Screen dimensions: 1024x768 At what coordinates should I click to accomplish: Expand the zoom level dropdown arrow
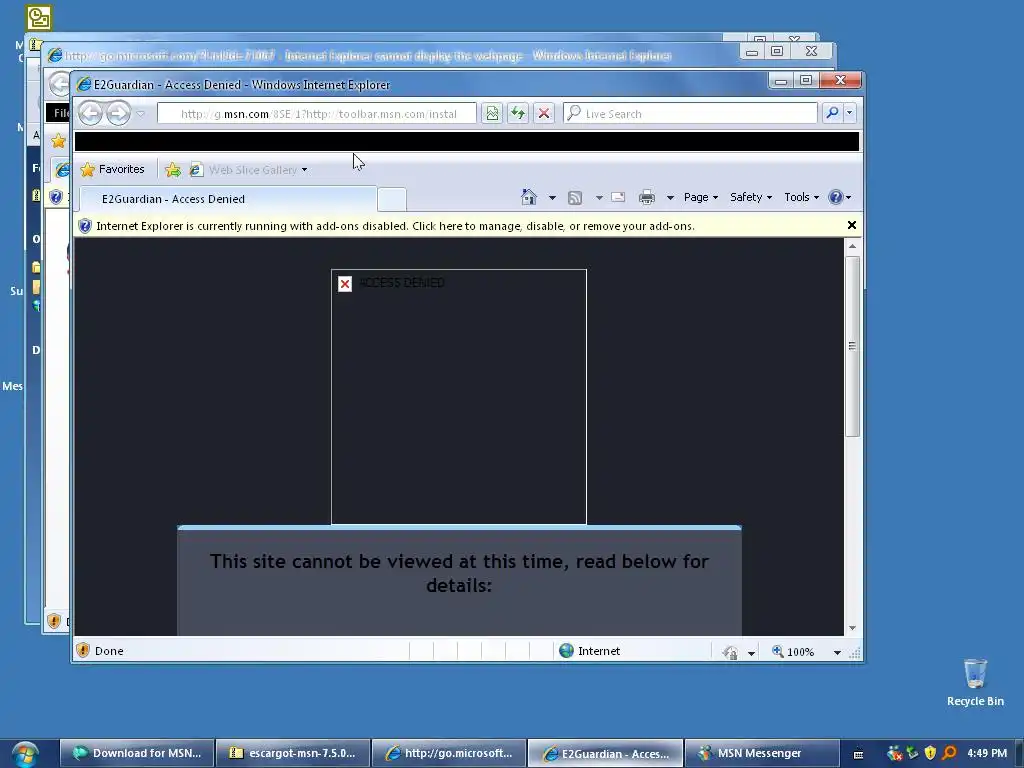[x=837, y=652]
